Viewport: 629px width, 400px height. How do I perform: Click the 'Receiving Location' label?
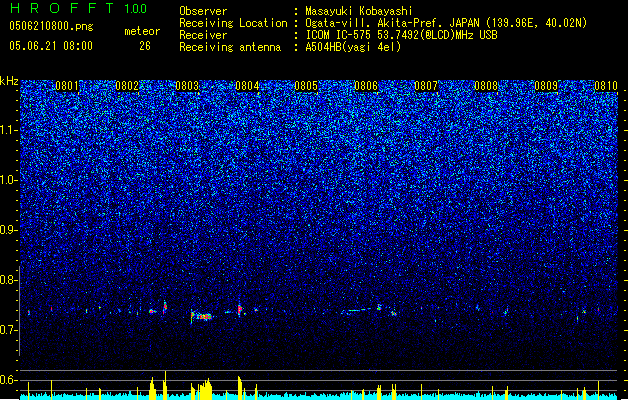233,23
